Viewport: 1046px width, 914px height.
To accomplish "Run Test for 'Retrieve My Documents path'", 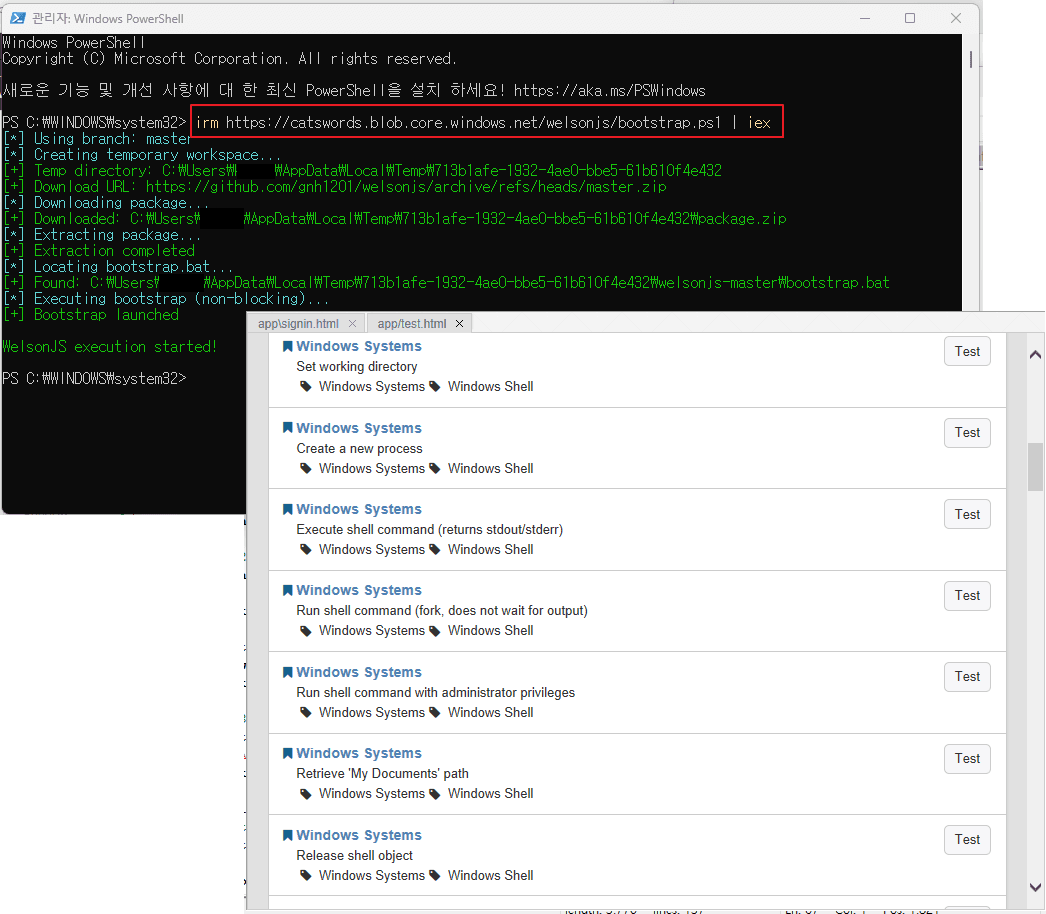I will 967,759.
